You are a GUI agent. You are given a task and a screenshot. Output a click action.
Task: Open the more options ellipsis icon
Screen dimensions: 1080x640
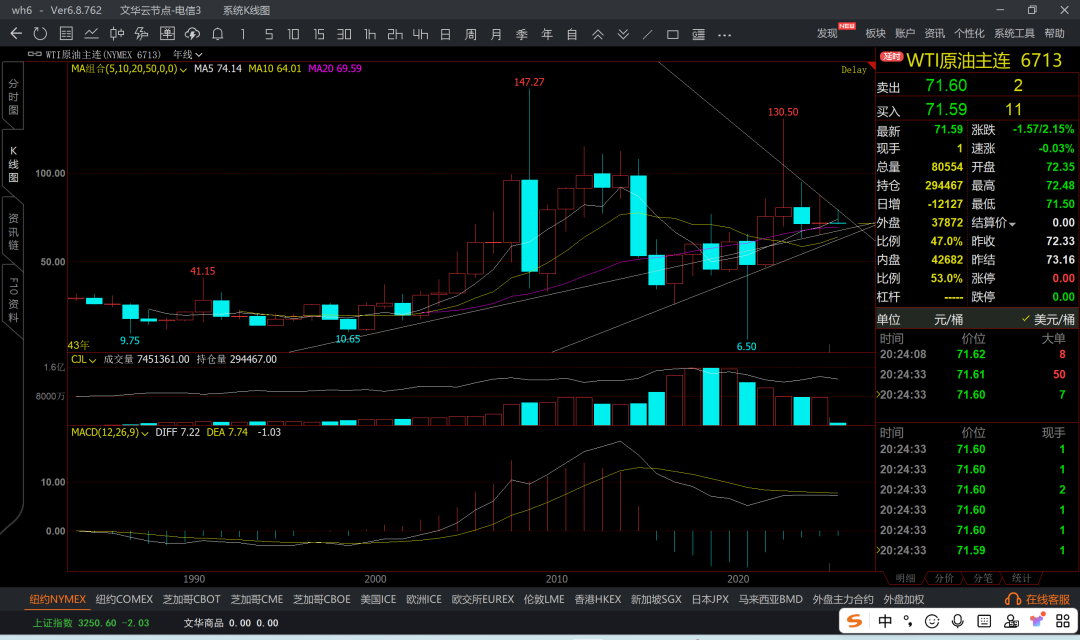(x=724, y=34)
